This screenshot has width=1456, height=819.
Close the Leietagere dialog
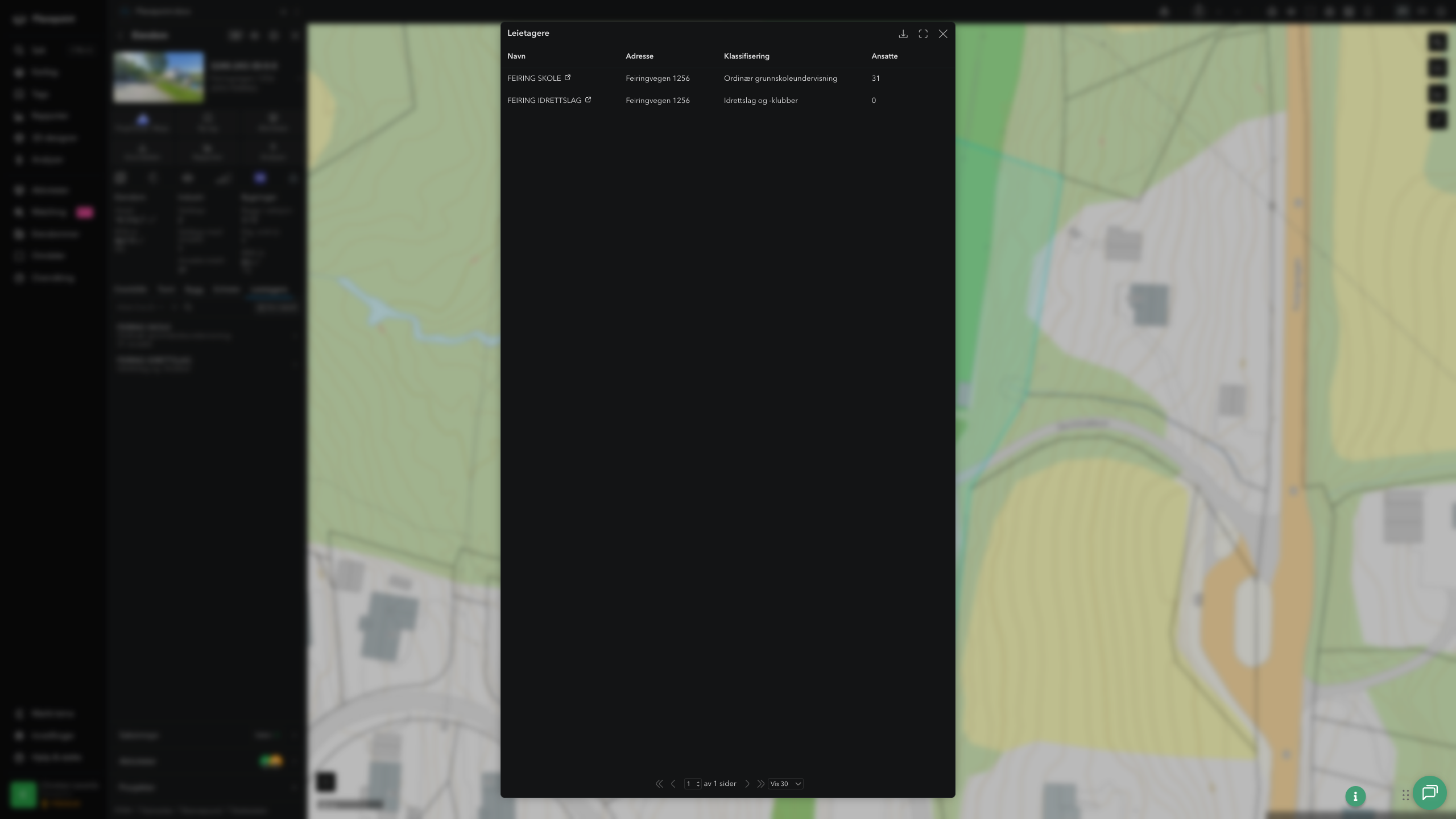point(943,34)
